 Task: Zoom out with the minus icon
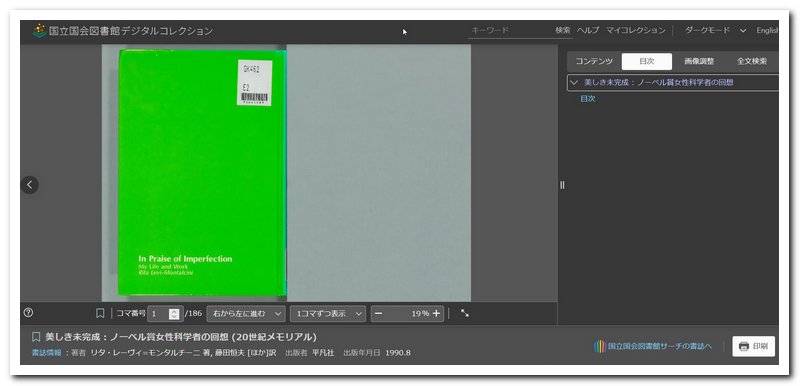(378, 314)
